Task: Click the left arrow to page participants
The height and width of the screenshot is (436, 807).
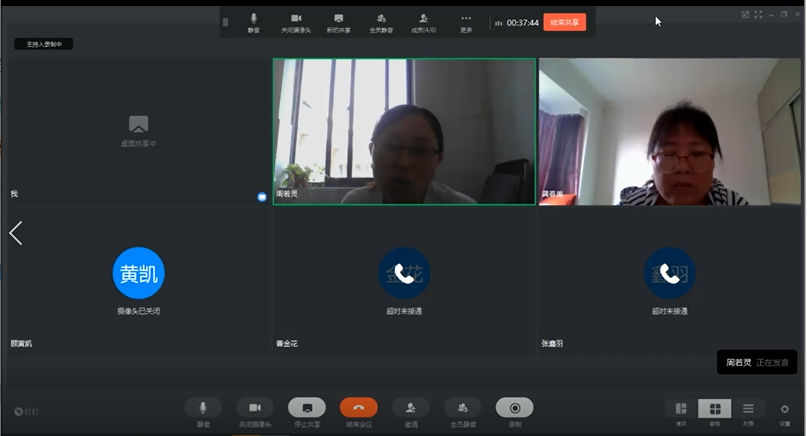Action: point(15,233)
